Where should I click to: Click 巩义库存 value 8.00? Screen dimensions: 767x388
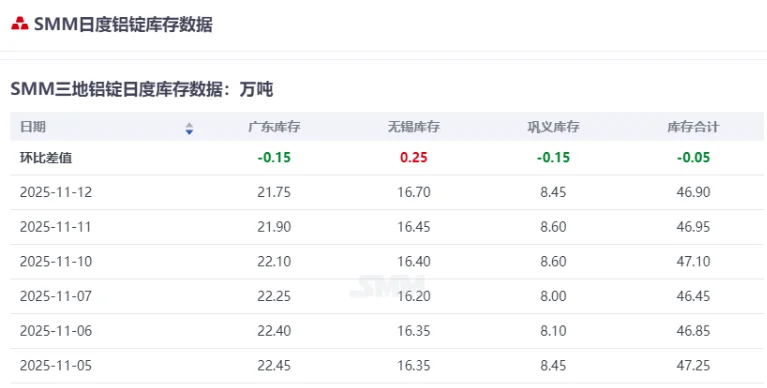(553, 297)
